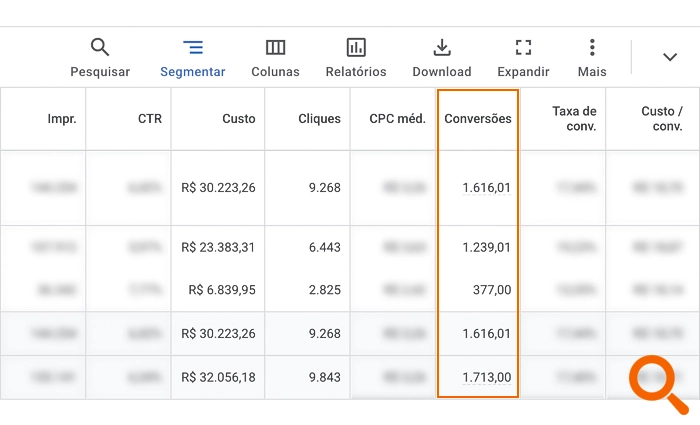Open the Mais three-dot menu
The image size is (700, 425).
tap(592, 58)
